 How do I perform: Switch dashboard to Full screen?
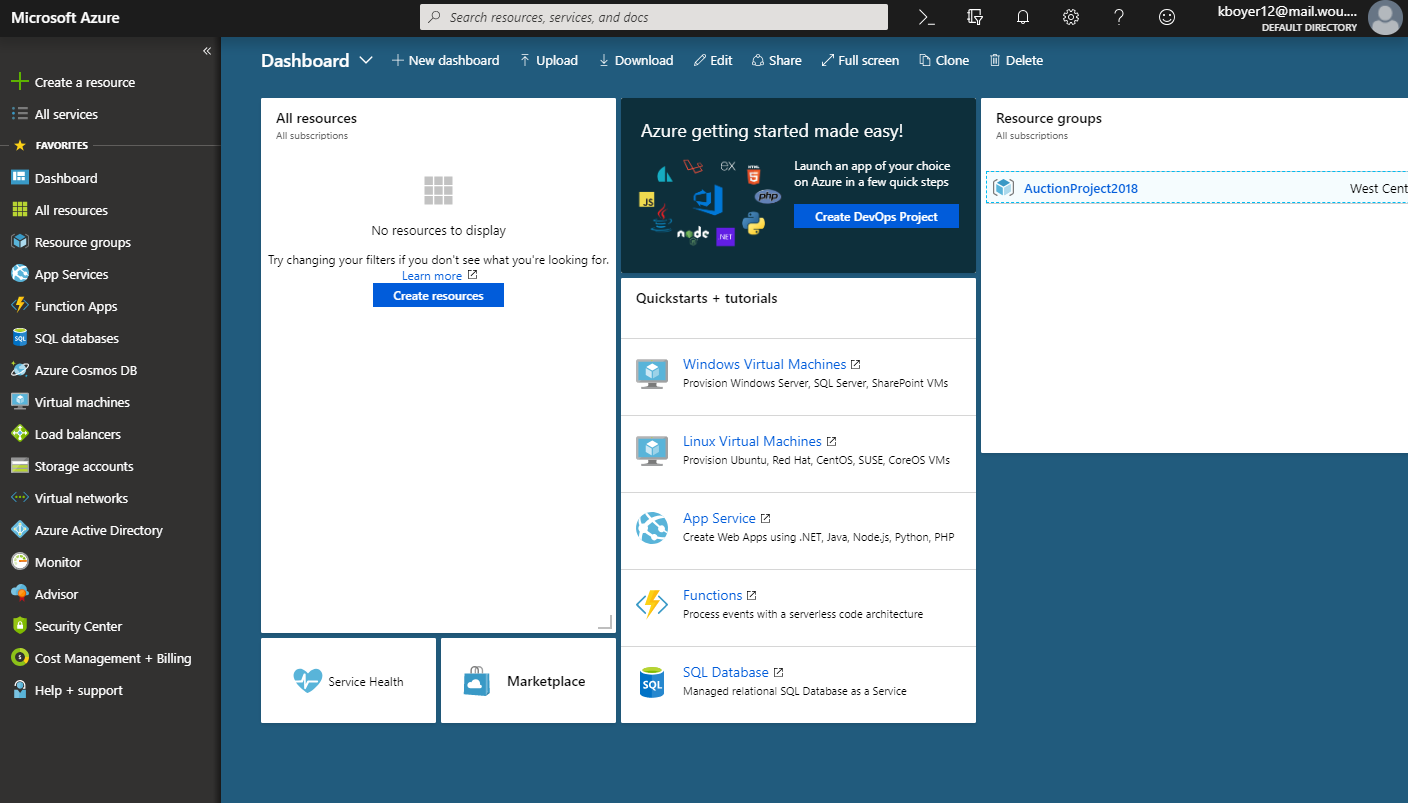[x=860, y=60]
